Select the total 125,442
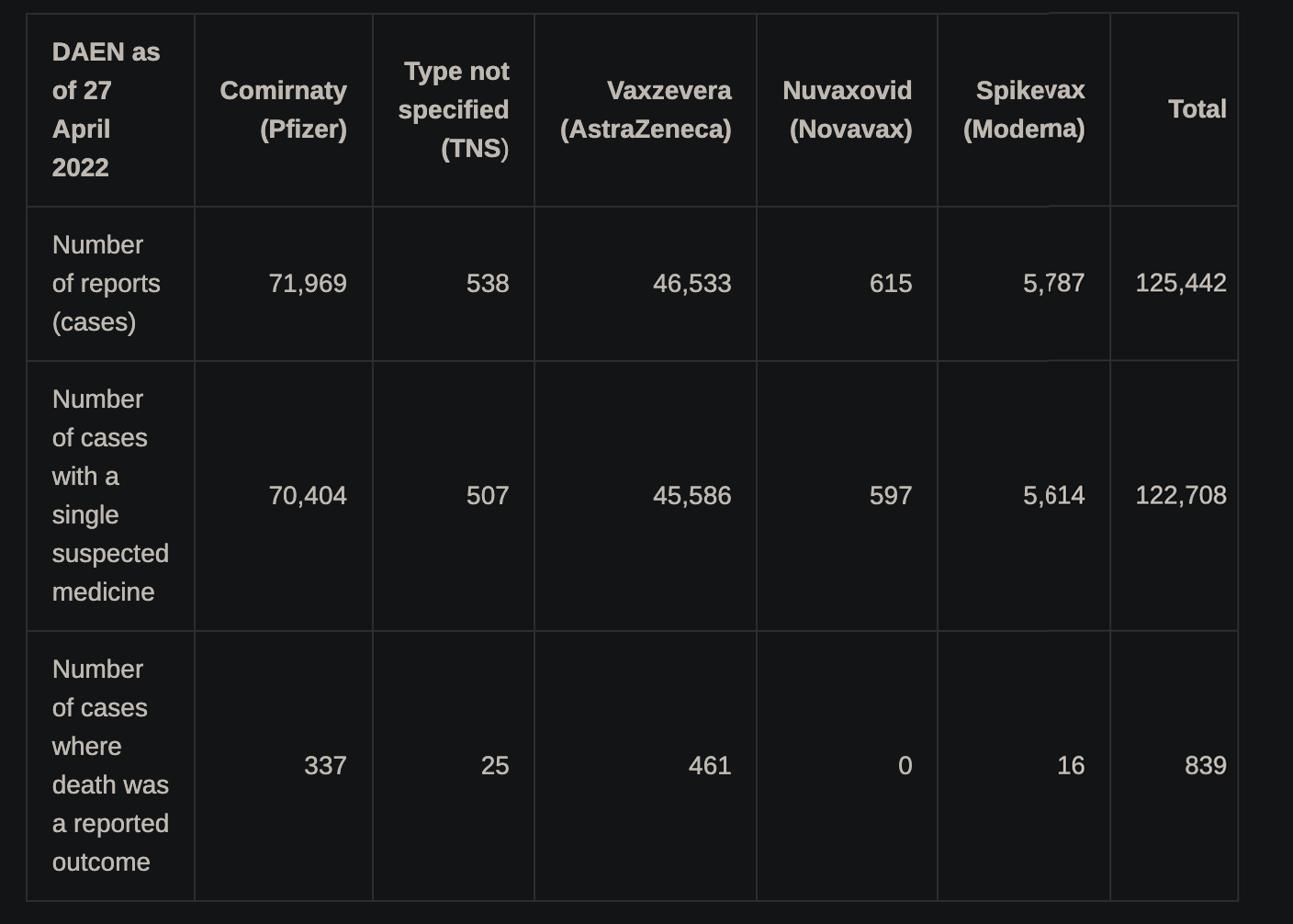 pyautogui.click(x=1181, y=283)
